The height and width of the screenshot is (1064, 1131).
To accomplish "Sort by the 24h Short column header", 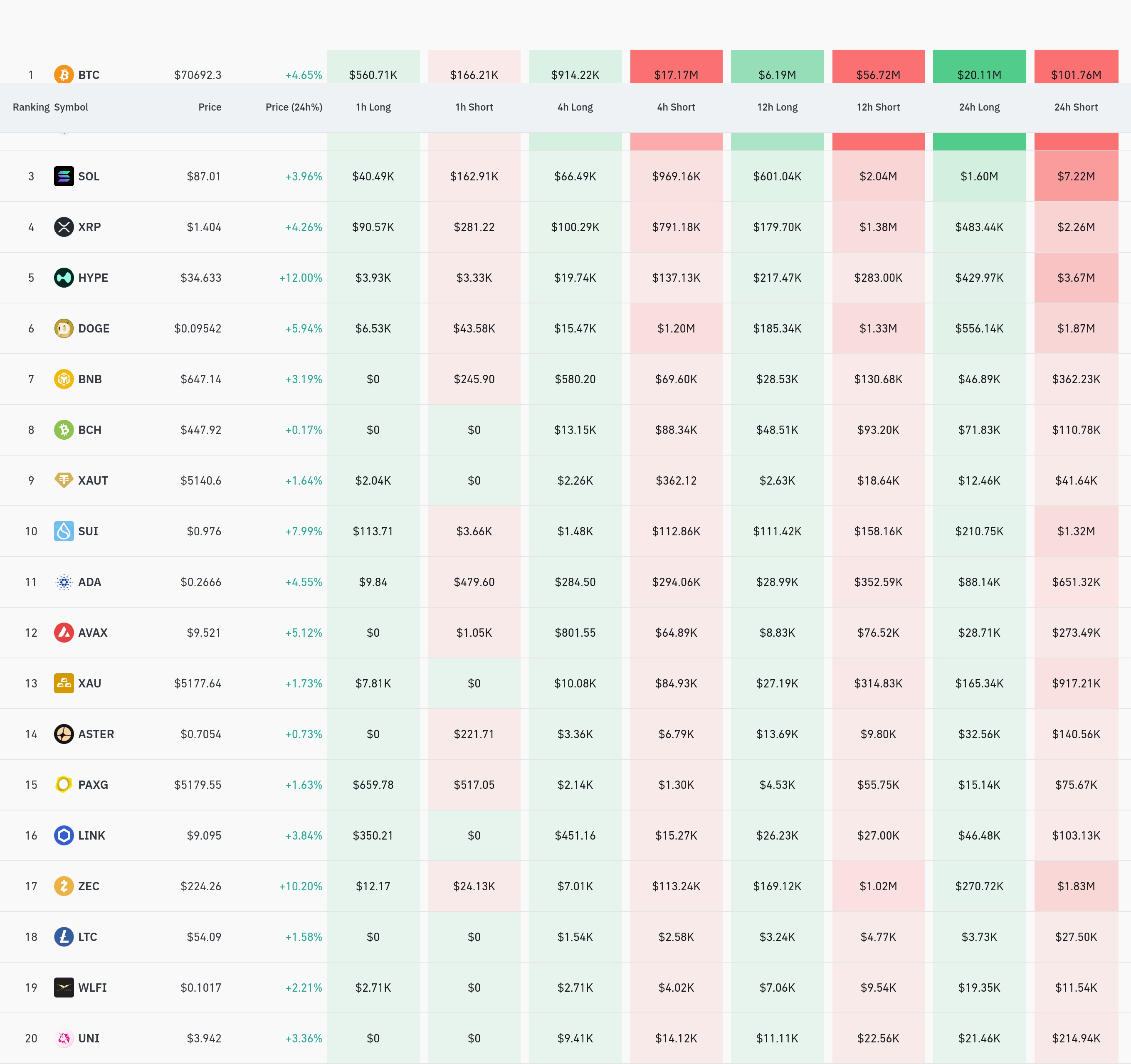I will pos(1076,107).
